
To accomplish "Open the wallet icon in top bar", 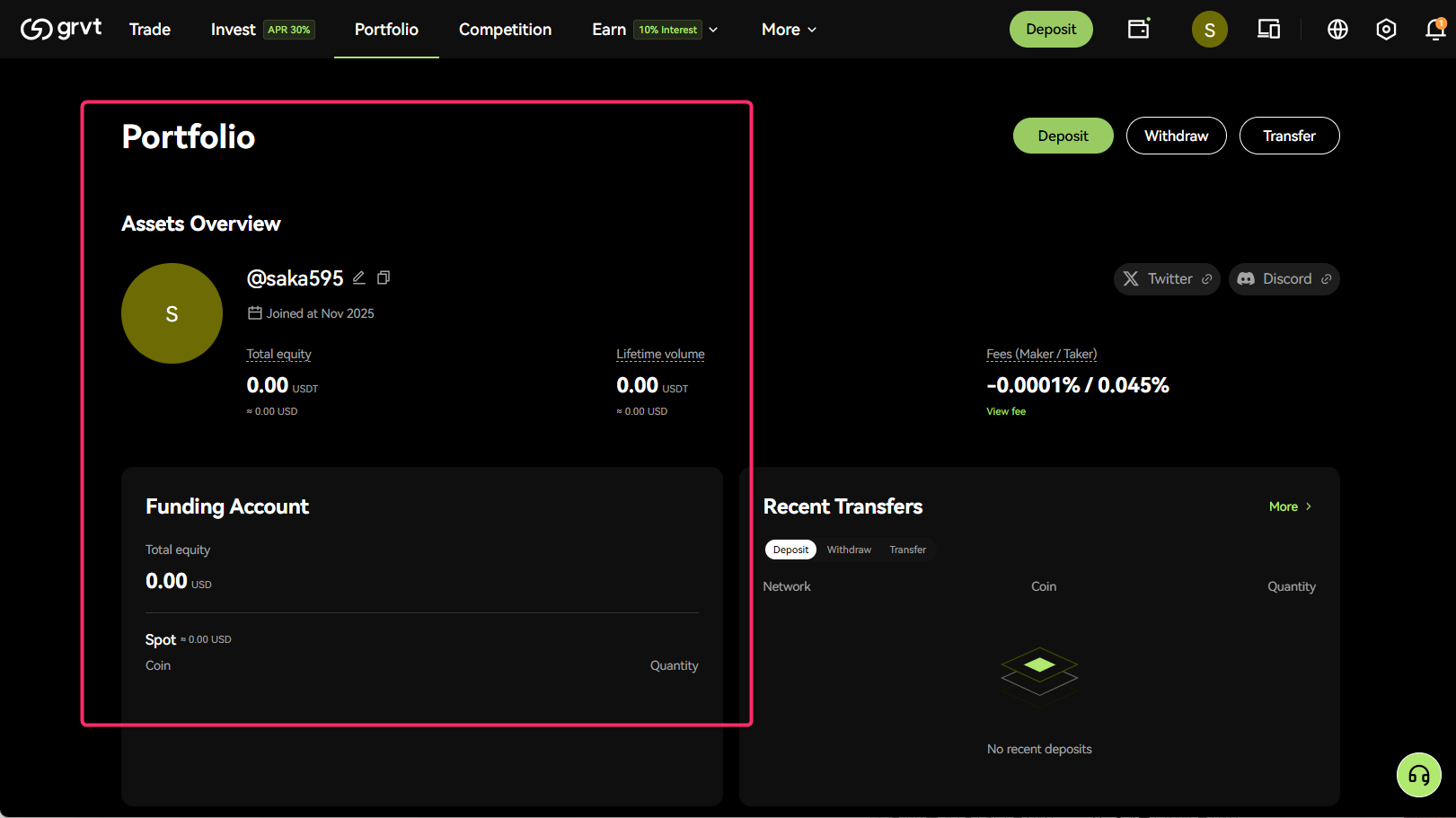I will tap(1138, 29).
